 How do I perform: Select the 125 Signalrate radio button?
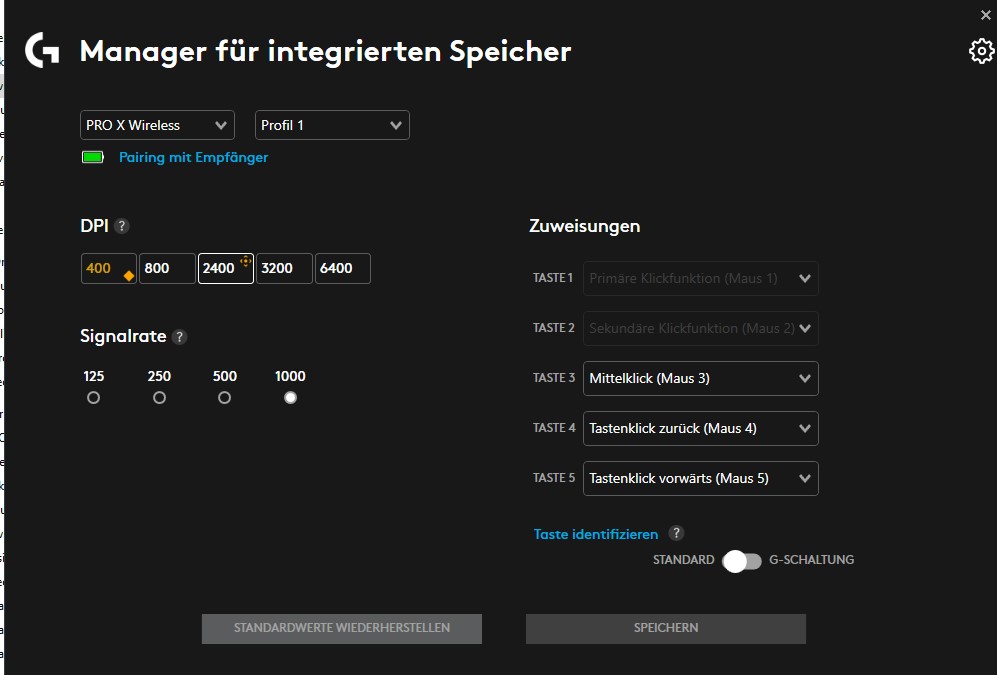tap(93, 397)
